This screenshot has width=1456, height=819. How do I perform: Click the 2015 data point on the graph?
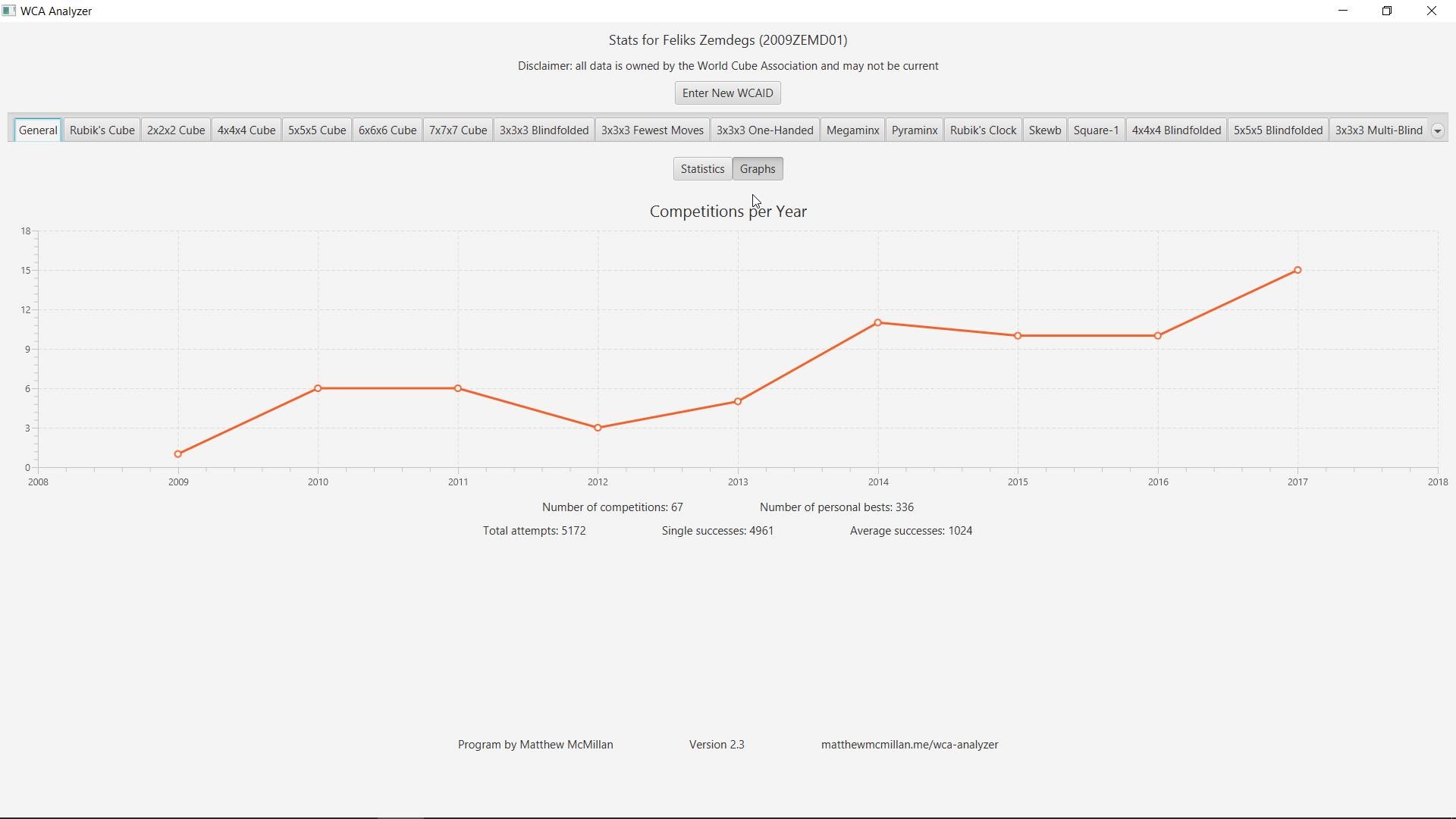[x=1018, y=336]
